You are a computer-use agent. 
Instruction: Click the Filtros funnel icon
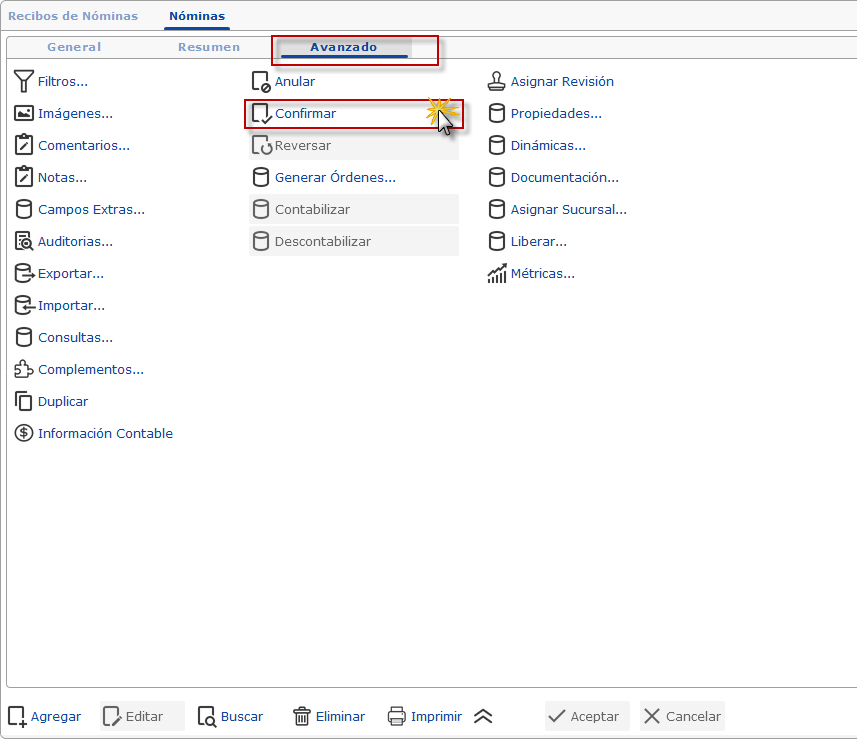pyautogui.click(x=24, y=81)
